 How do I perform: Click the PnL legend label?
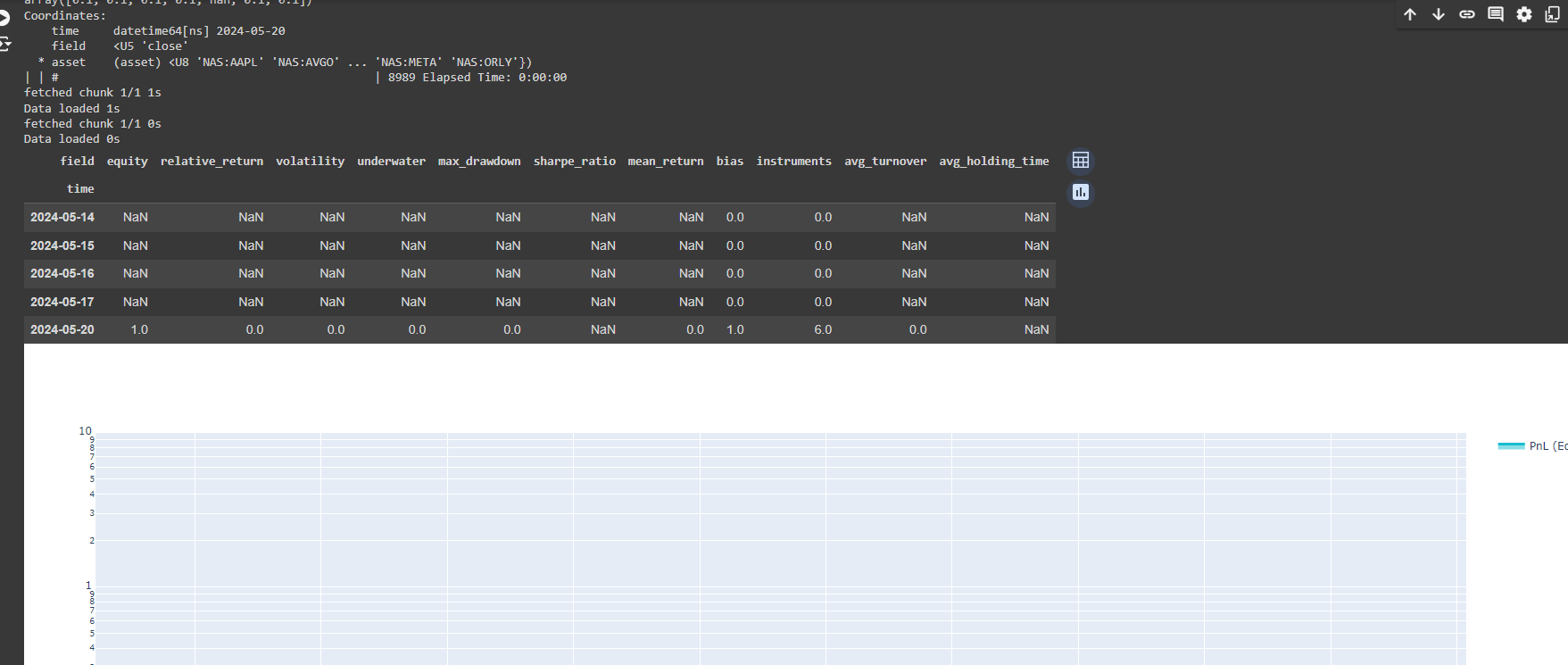pyautogui.click(x=1547, y=445)
